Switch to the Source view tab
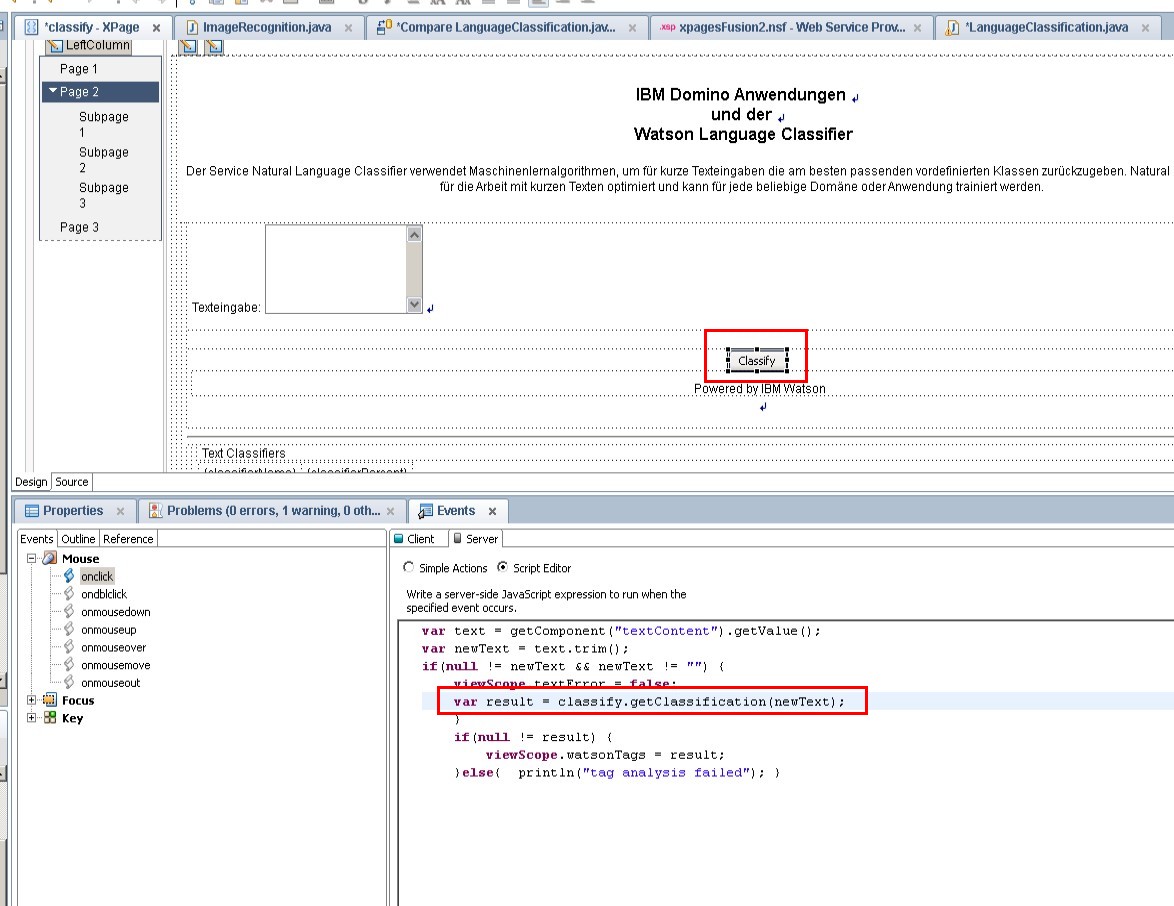Image resolution: width=1174 pixels, height=906 pixels. [x=72, y=482]
